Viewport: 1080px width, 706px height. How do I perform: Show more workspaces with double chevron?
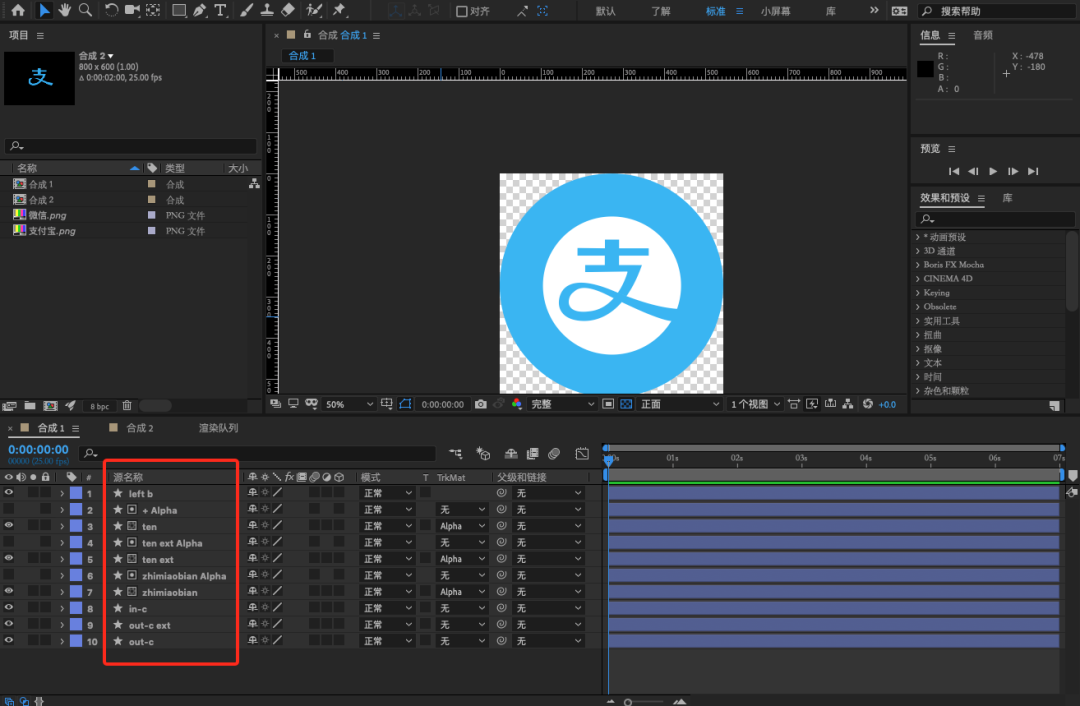(874, 10)
